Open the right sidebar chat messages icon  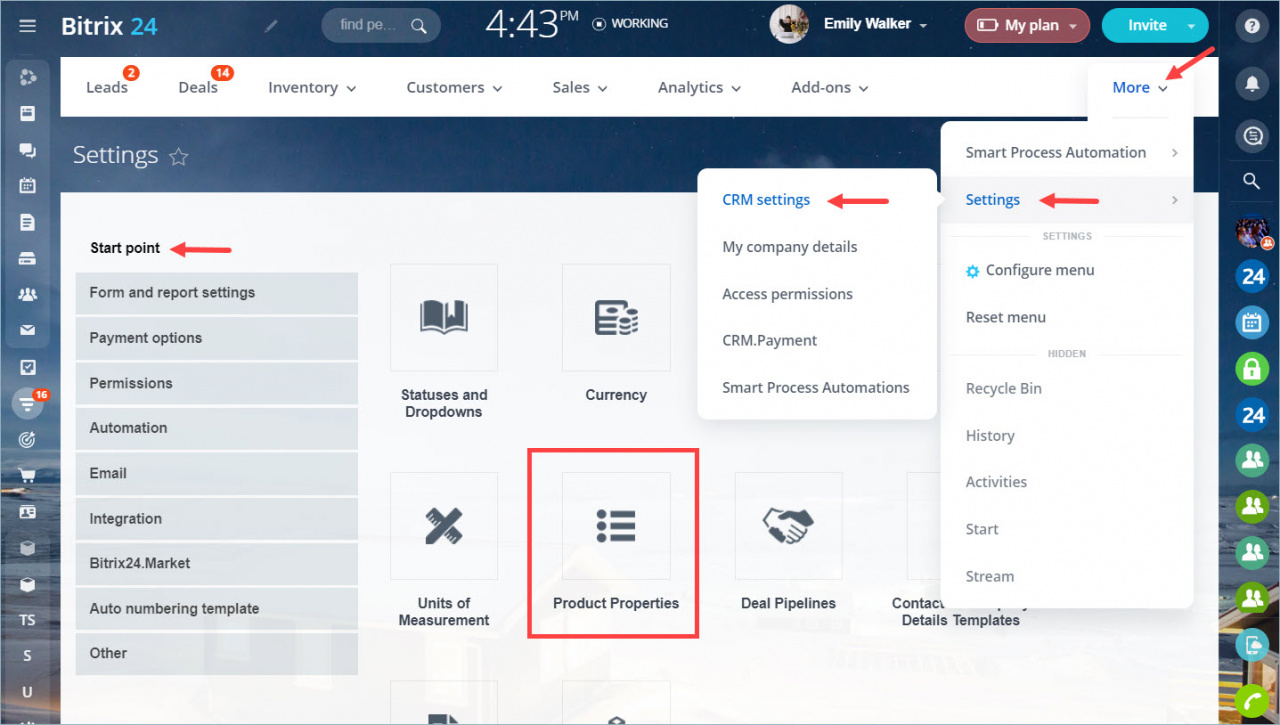(1252, 136)
